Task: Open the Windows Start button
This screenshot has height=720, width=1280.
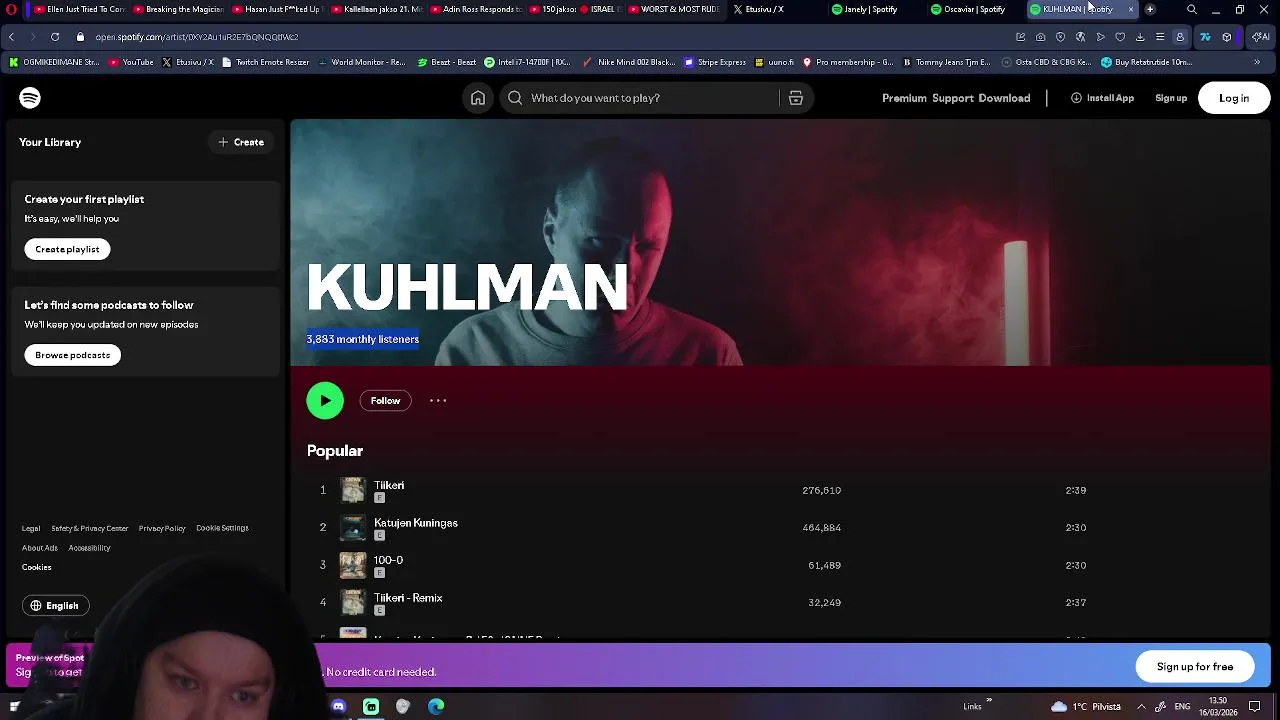Action: pyautogui.click(x=14, y=706)
